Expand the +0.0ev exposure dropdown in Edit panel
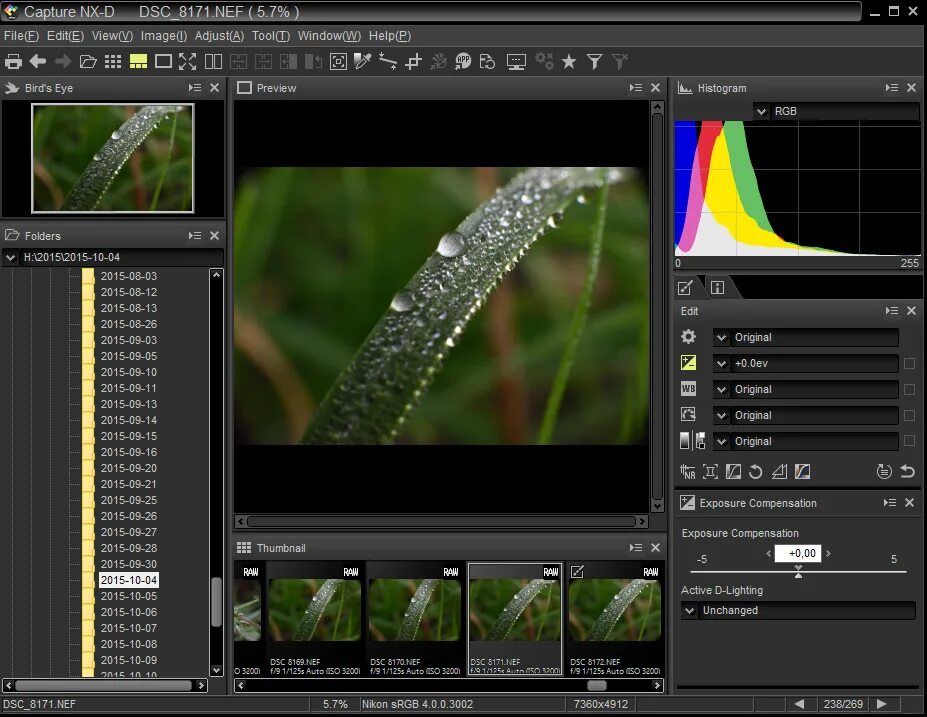 click(x=722, y=363)
